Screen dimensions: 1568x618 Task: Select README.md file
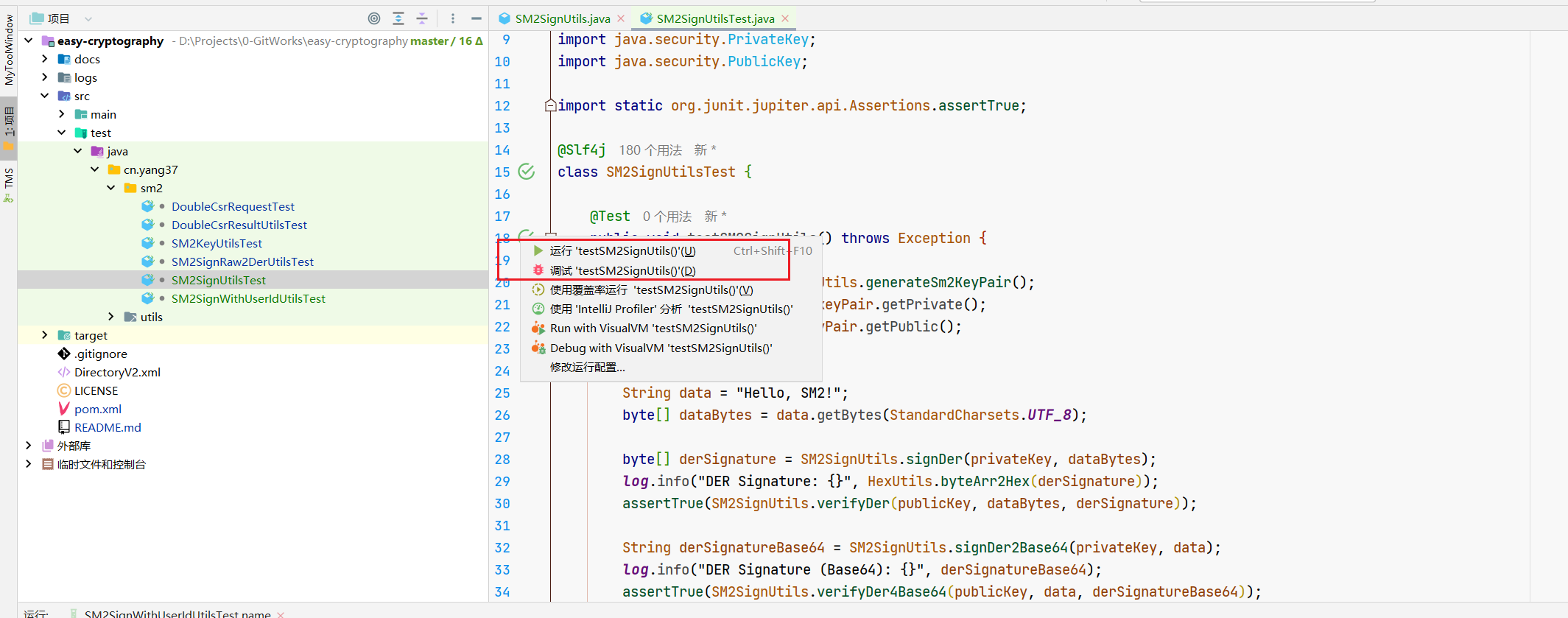tap(108, 427)
